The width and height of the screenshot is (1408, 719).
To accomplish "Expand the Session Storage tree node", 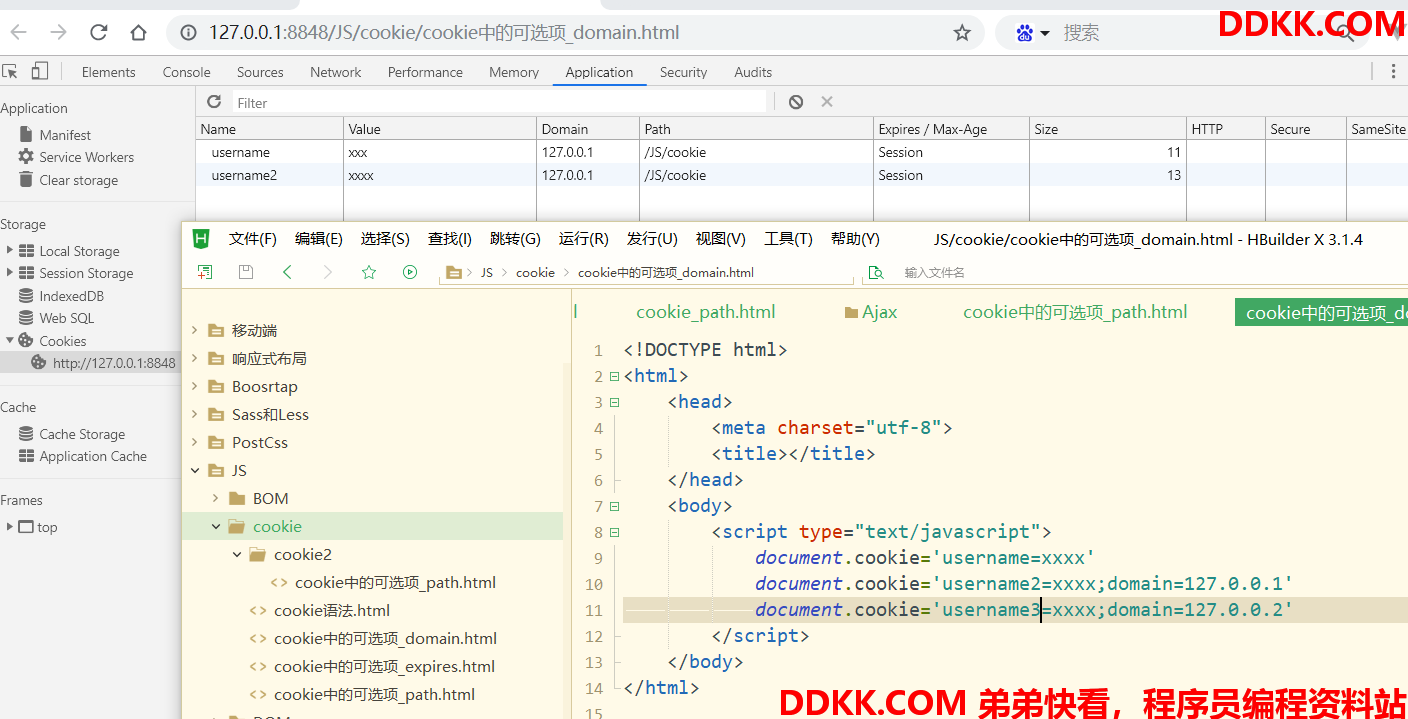I will (x=10, y=272).
